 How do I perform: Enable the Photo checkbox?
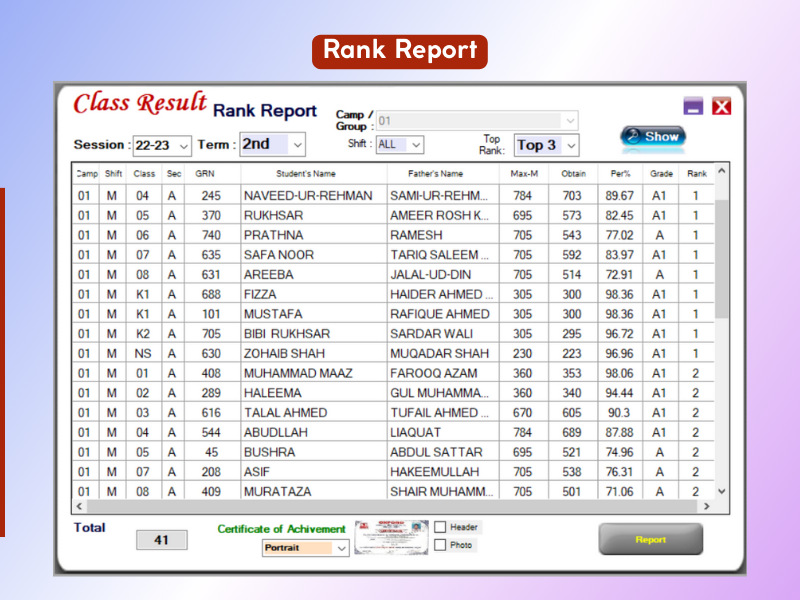coord(440,545)
